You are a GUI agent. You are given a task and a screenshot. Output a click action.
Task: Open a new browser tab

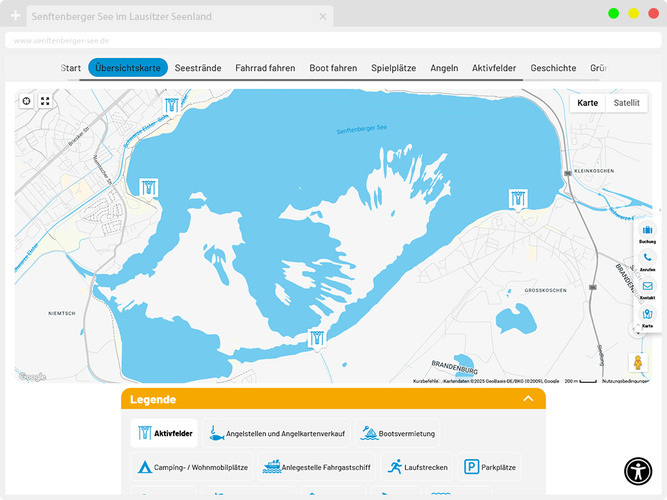15,16
